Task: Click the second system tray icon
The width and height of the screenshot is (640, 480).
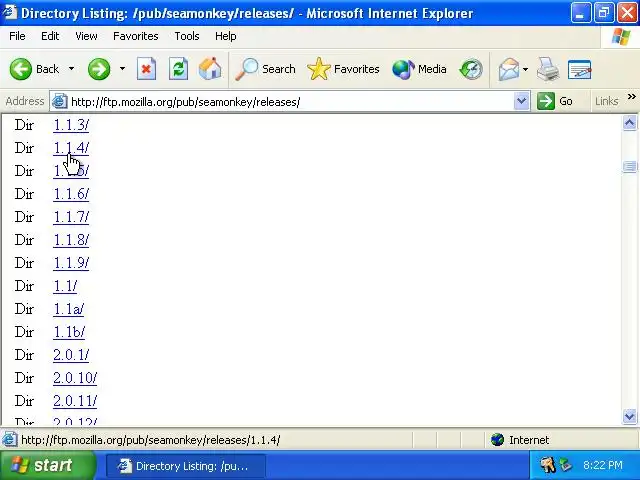Action: tap(566, 465)
